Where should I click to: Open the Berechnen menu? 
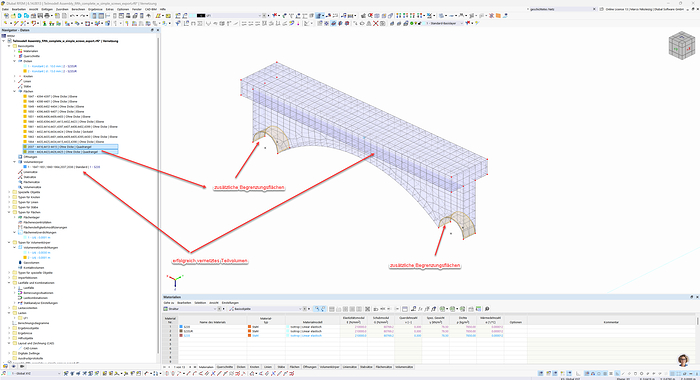(x=78, y=9)
